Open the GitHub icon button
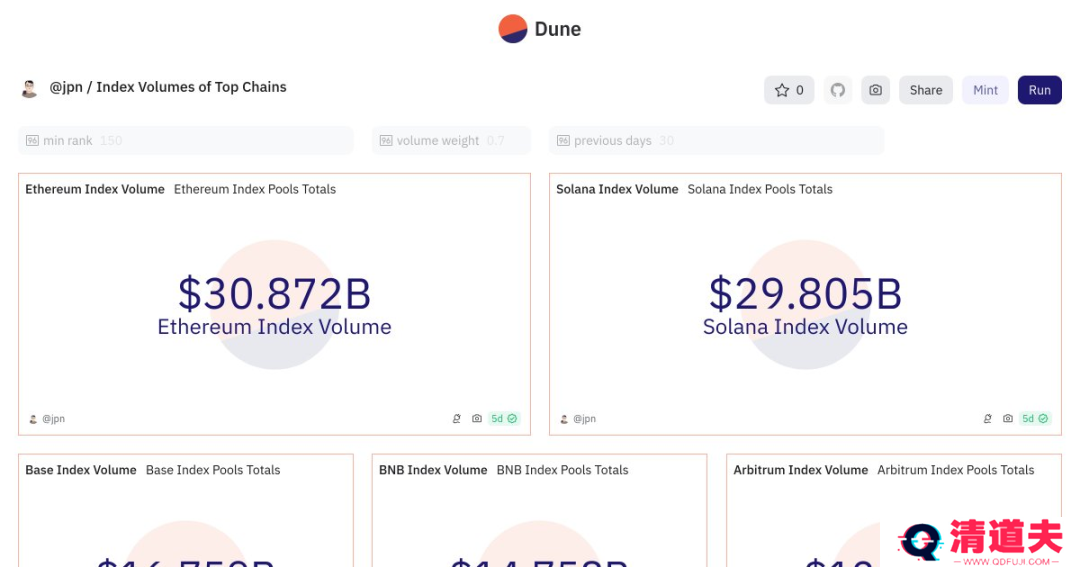1080x567 pixels. pos(838,90)
